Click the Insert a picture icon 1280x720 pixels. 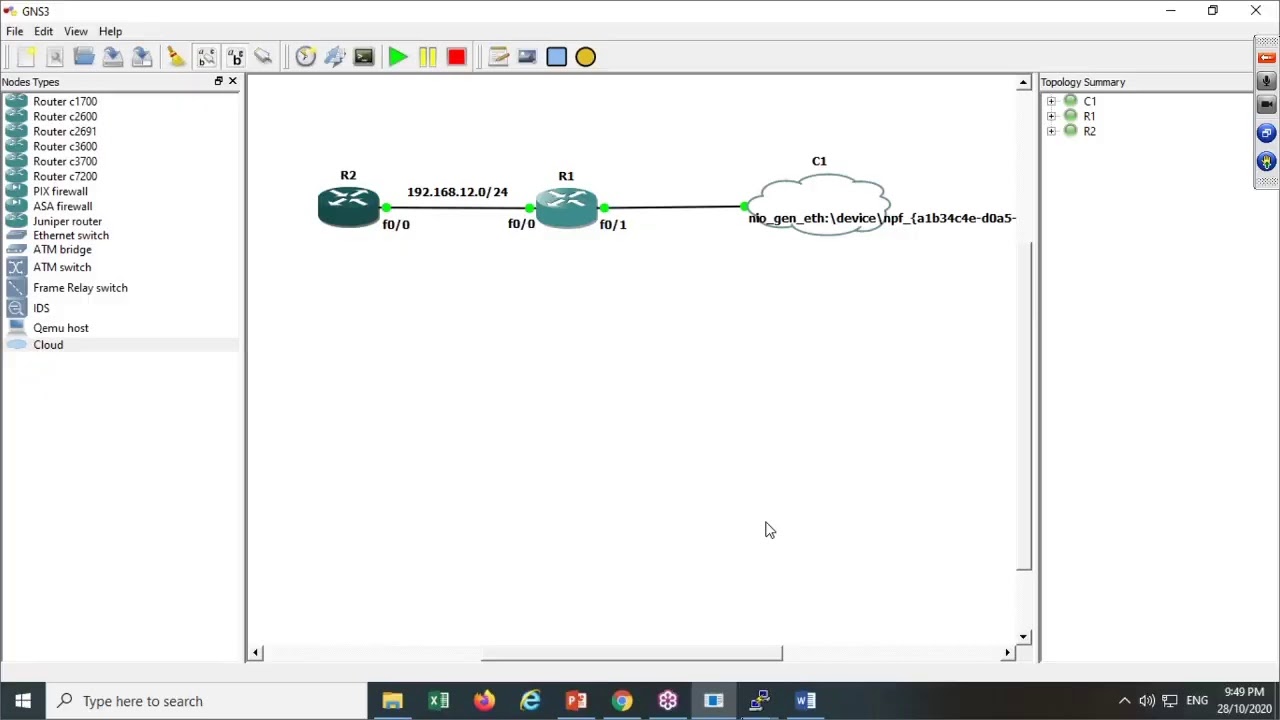click(x=528, y=57)
